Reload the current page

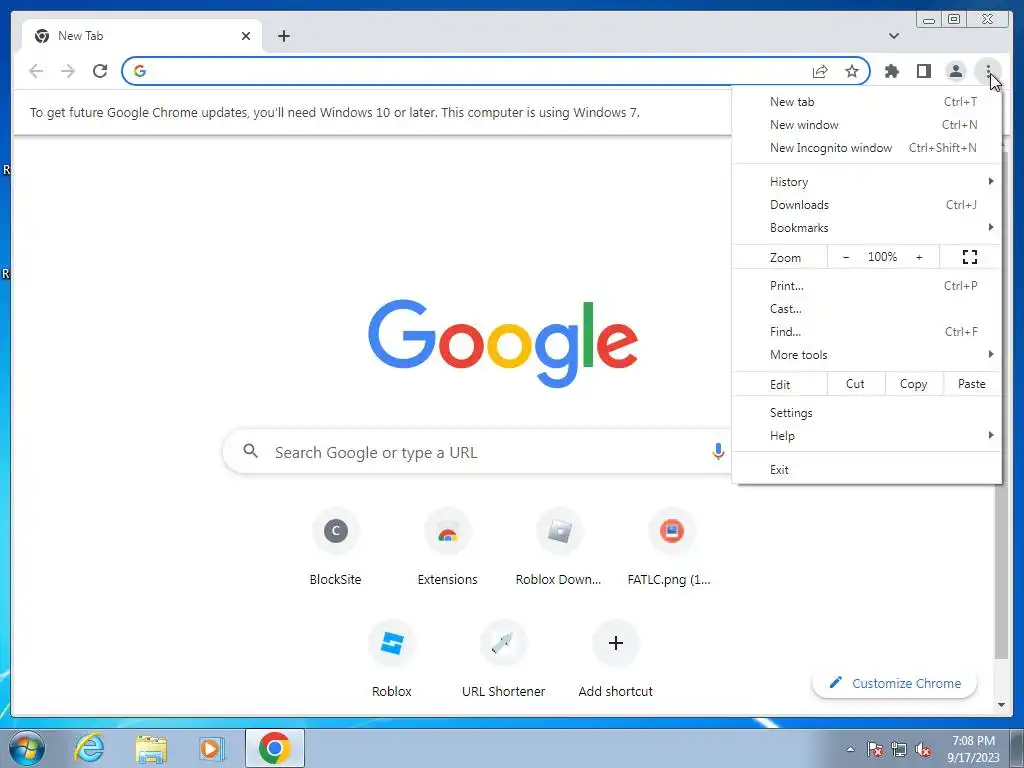click(100, 71)
